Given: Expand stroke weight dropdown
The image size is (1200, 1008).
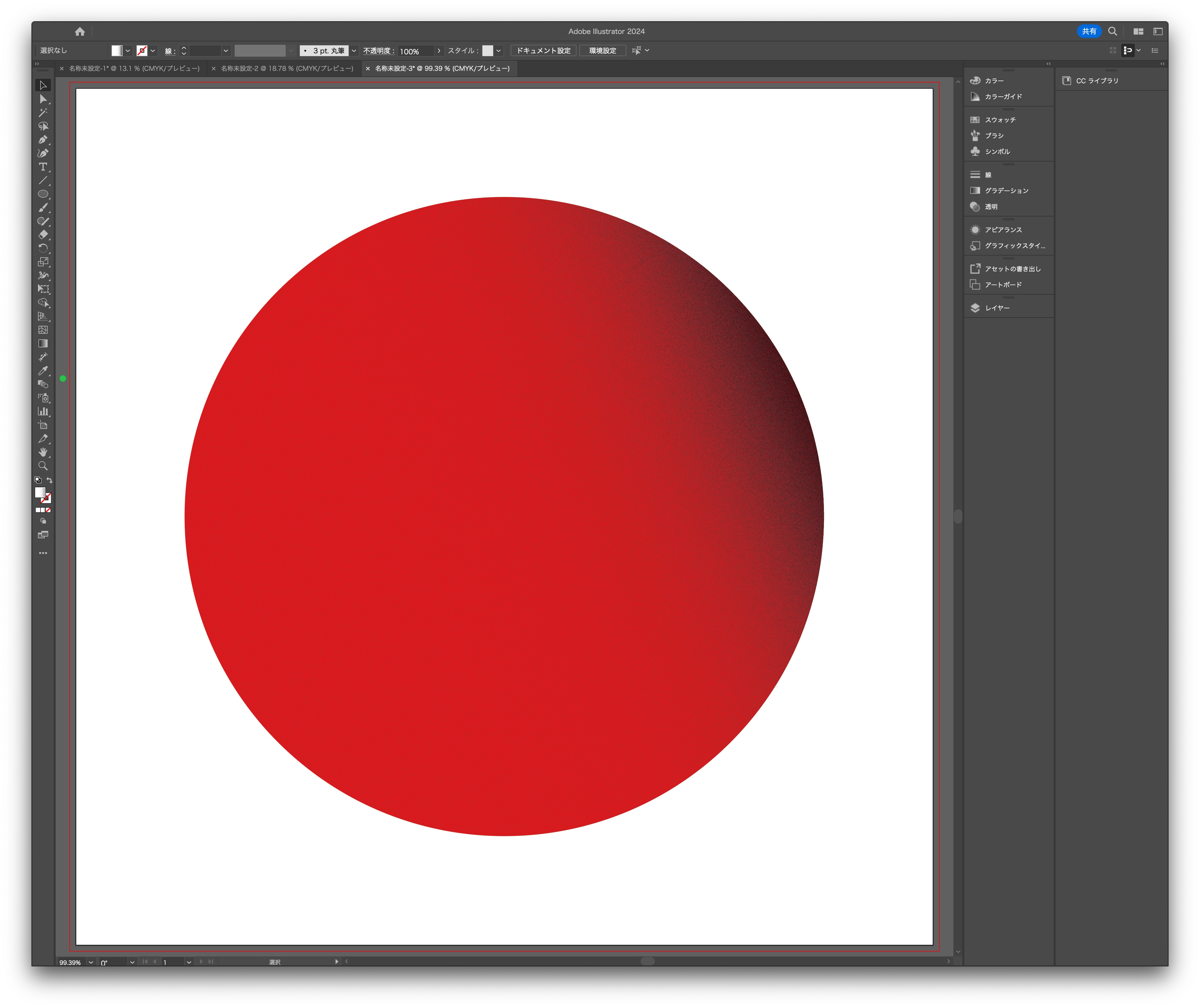Looking at the screenshot, I should click(x=226, y=51).
